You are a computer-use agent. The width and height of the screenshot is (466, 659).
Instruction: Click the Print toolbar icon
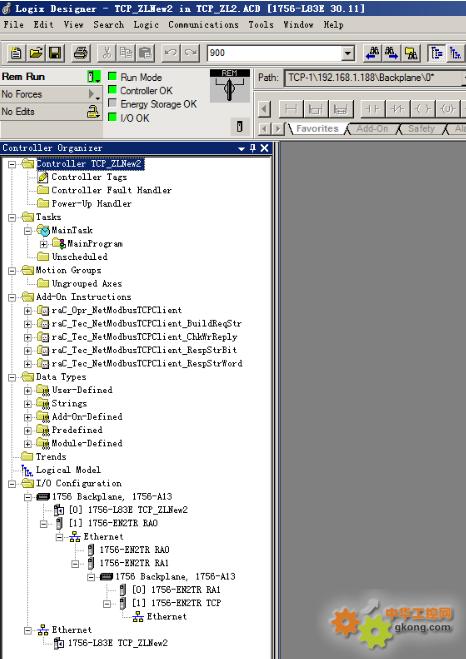tap(81, 53)
